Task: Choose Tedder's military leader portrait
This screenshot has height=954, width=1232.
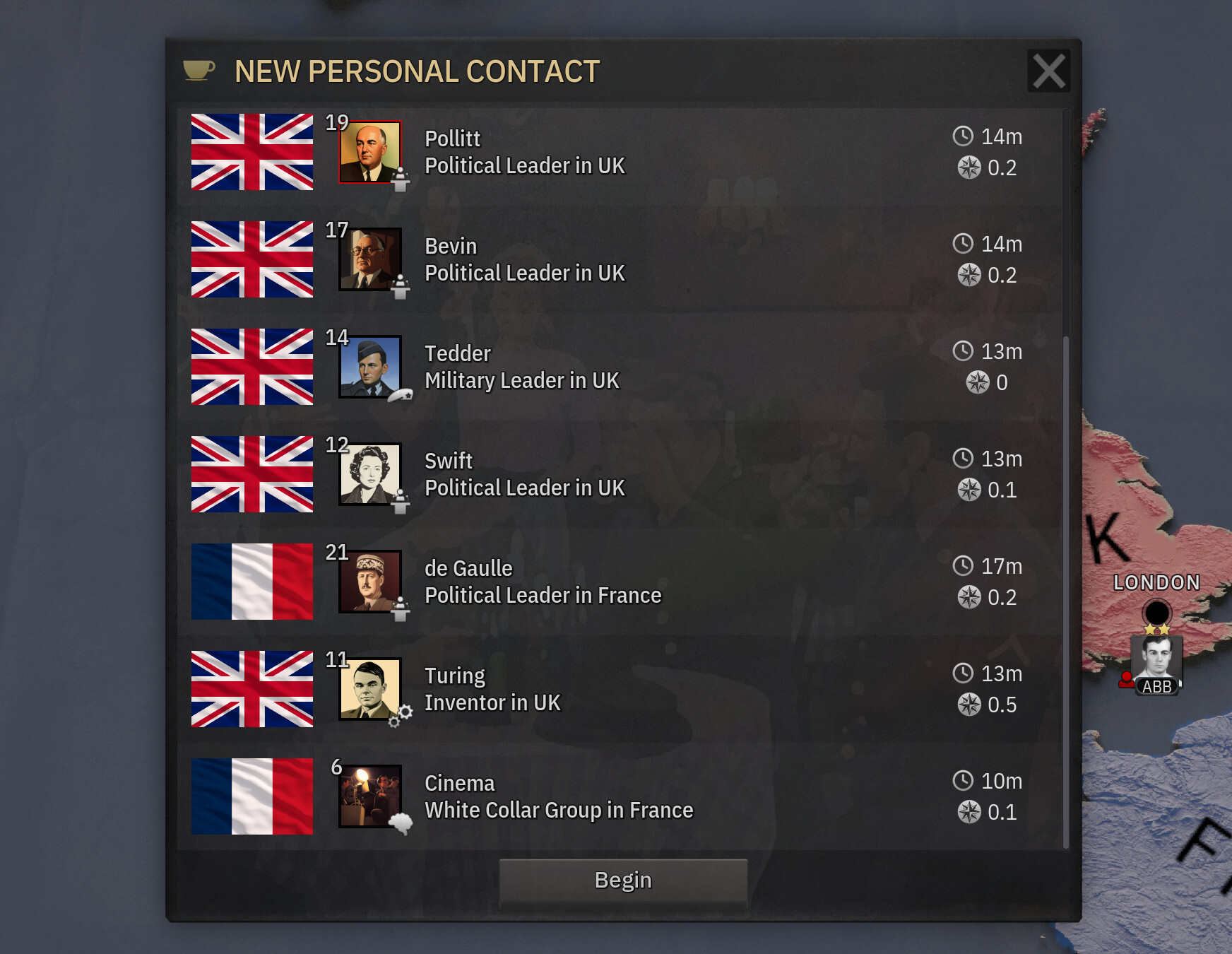Action: 370,367
